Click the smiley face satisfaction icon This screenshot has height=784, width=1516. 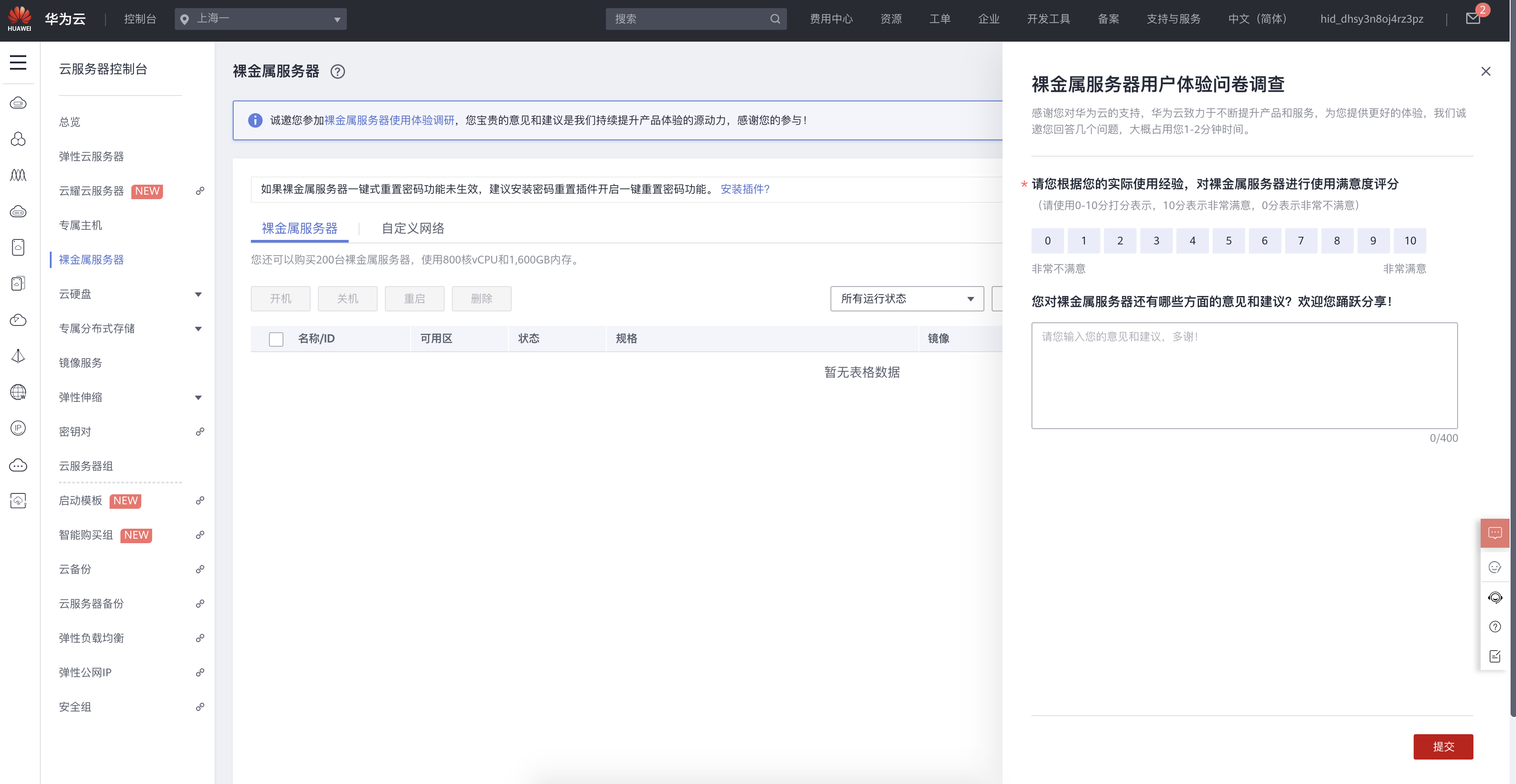pyautogui.click(x=1494, y=567)
